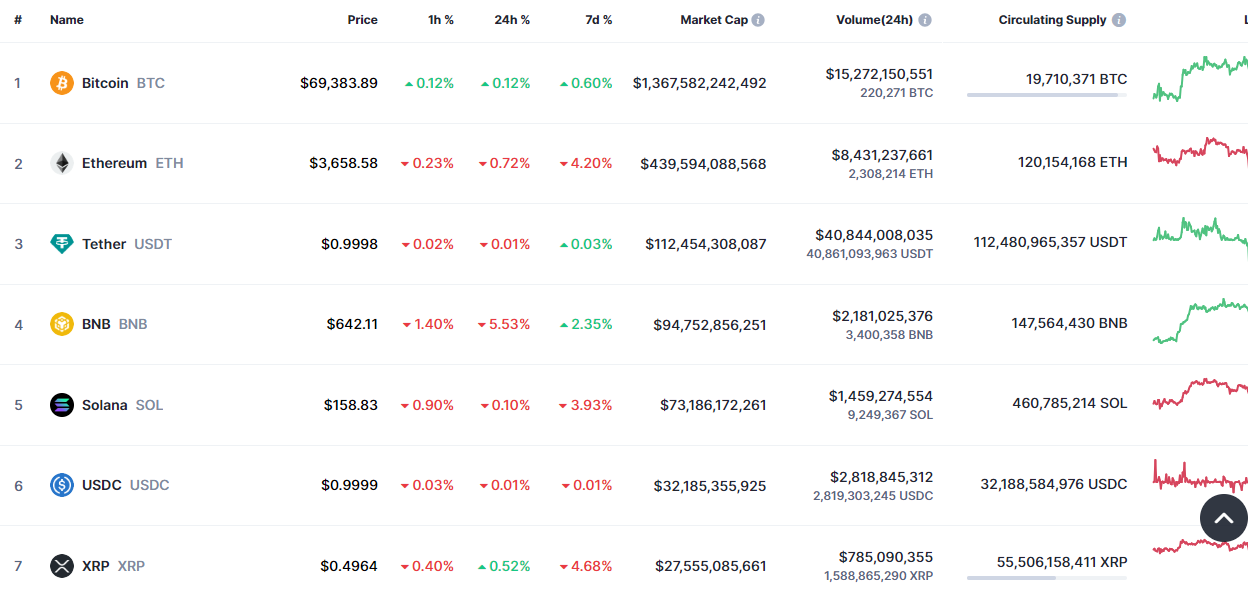Viewport: 1258px width, 590px height.
Task: Click the Ethereum logo icon
Action: 62,163
